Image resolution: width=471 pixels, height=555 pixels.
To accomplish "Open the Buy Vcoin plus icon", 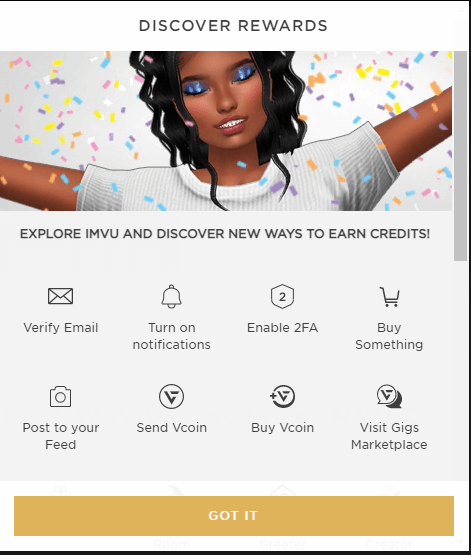I will tap(282, 396).
